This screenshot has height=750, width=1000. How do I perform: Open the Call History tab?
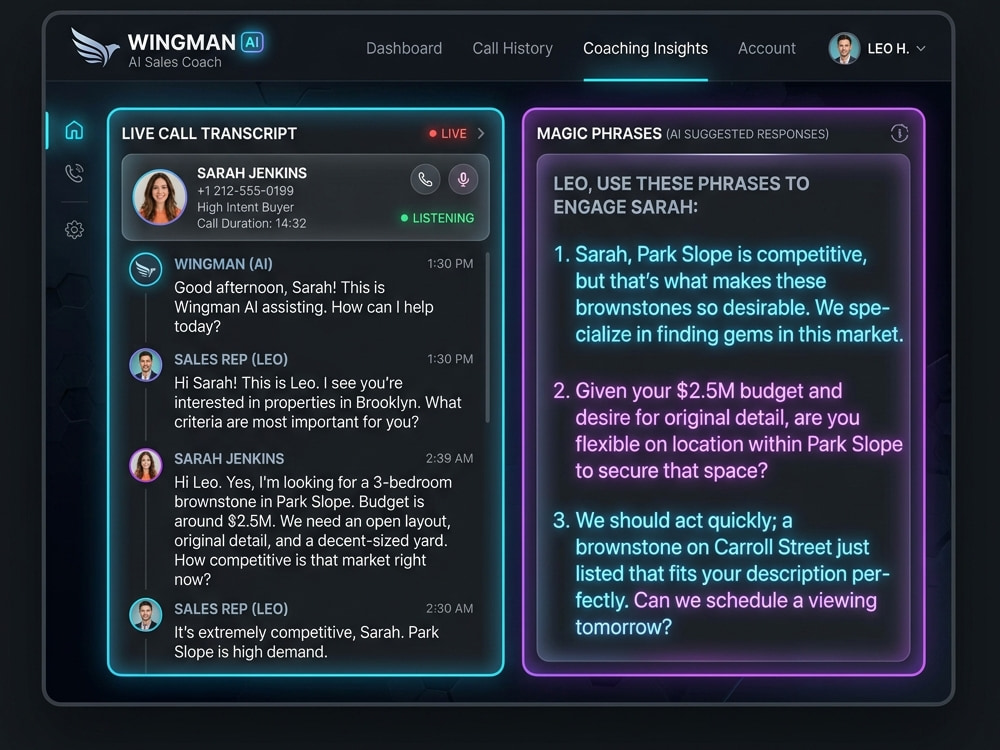512,48
